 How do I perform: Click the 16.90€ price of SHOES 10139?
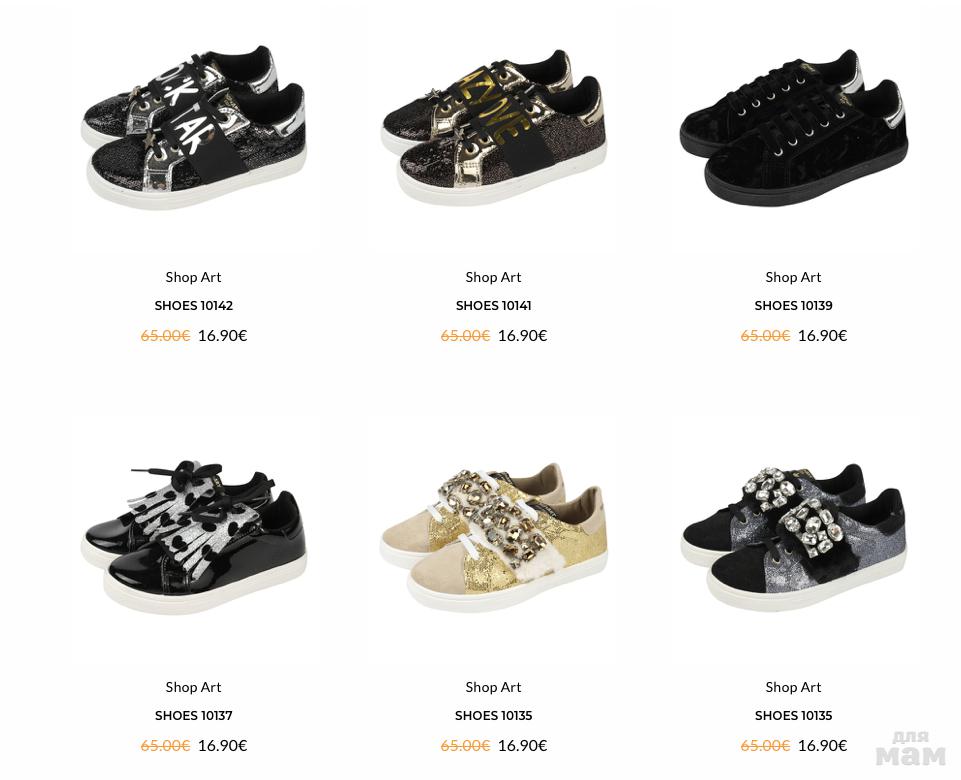click(822, 335)
